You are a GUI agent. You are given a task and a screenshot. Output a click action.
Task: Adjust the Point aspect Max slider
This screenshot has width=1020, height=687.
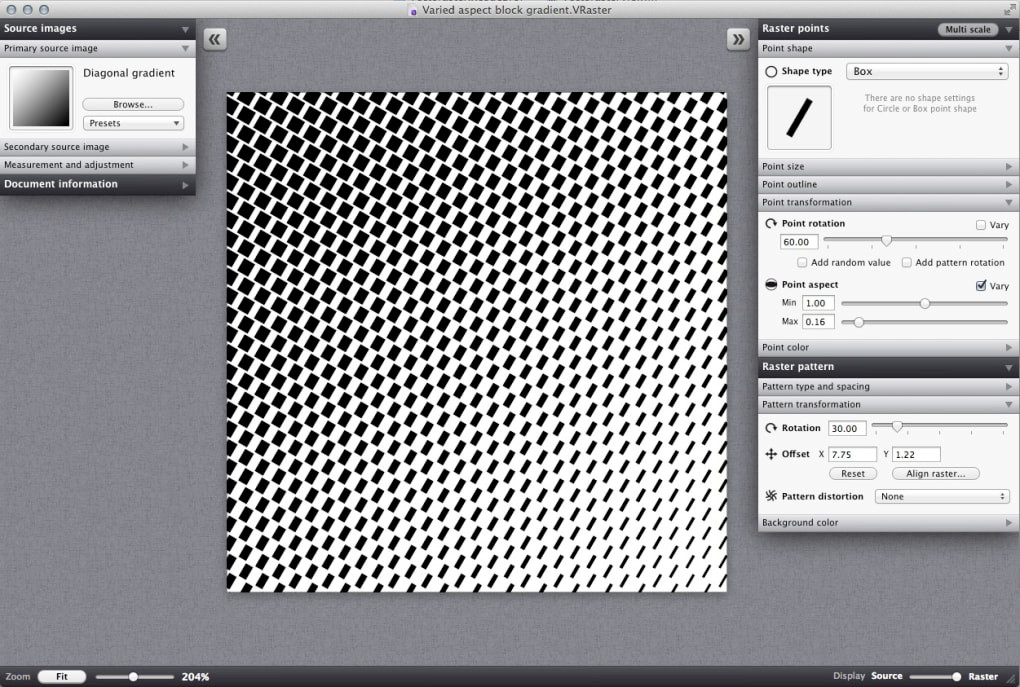tap(859, 322)
